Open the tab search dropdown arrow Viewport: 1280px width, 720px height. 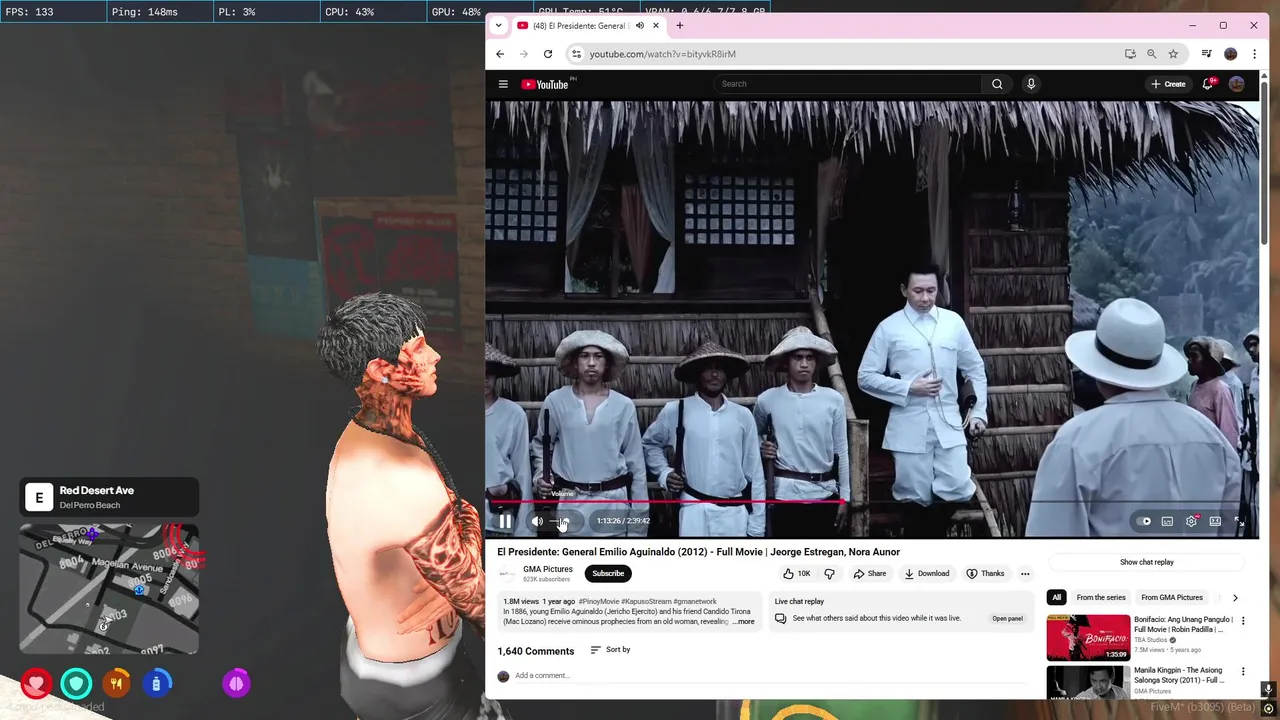[x=498, y=26]
